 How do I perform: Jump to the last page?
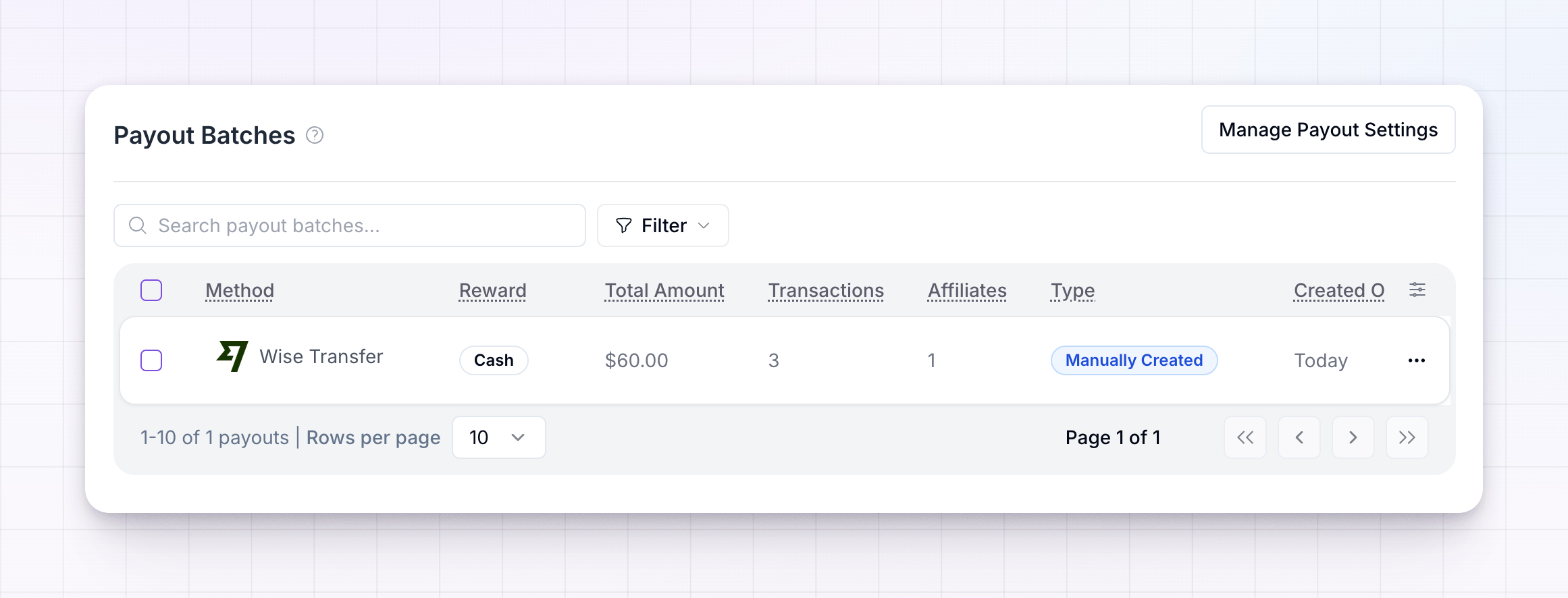(x=1407, y=437)
